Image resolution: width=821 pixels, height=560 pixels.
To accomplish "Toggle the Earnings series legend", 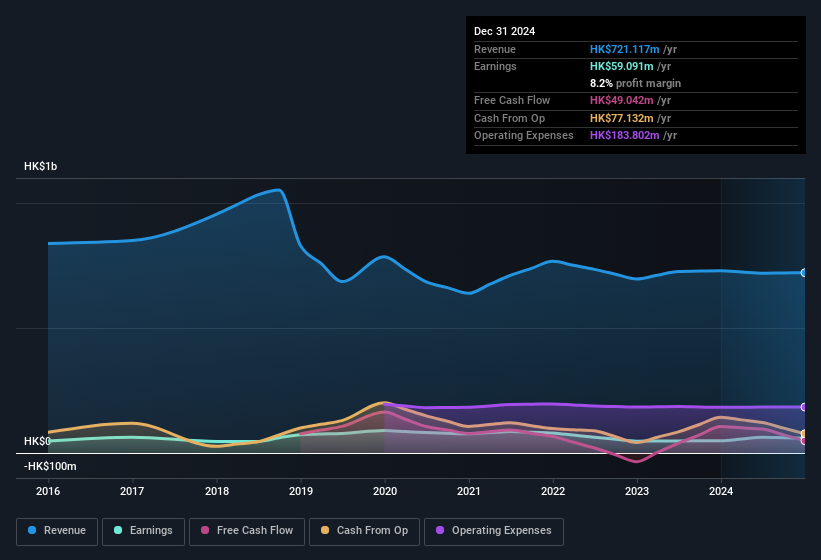I will point(143,531).
